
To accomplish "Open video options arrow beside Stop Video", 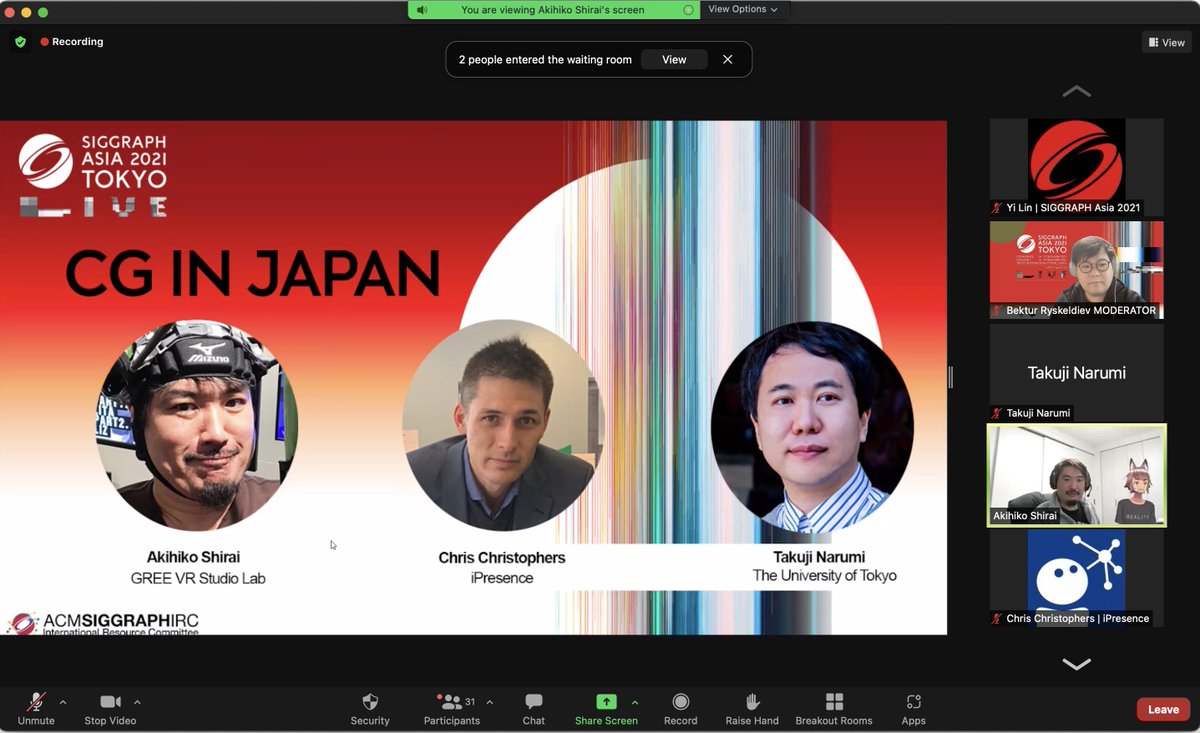I will (x=137, y=702).
